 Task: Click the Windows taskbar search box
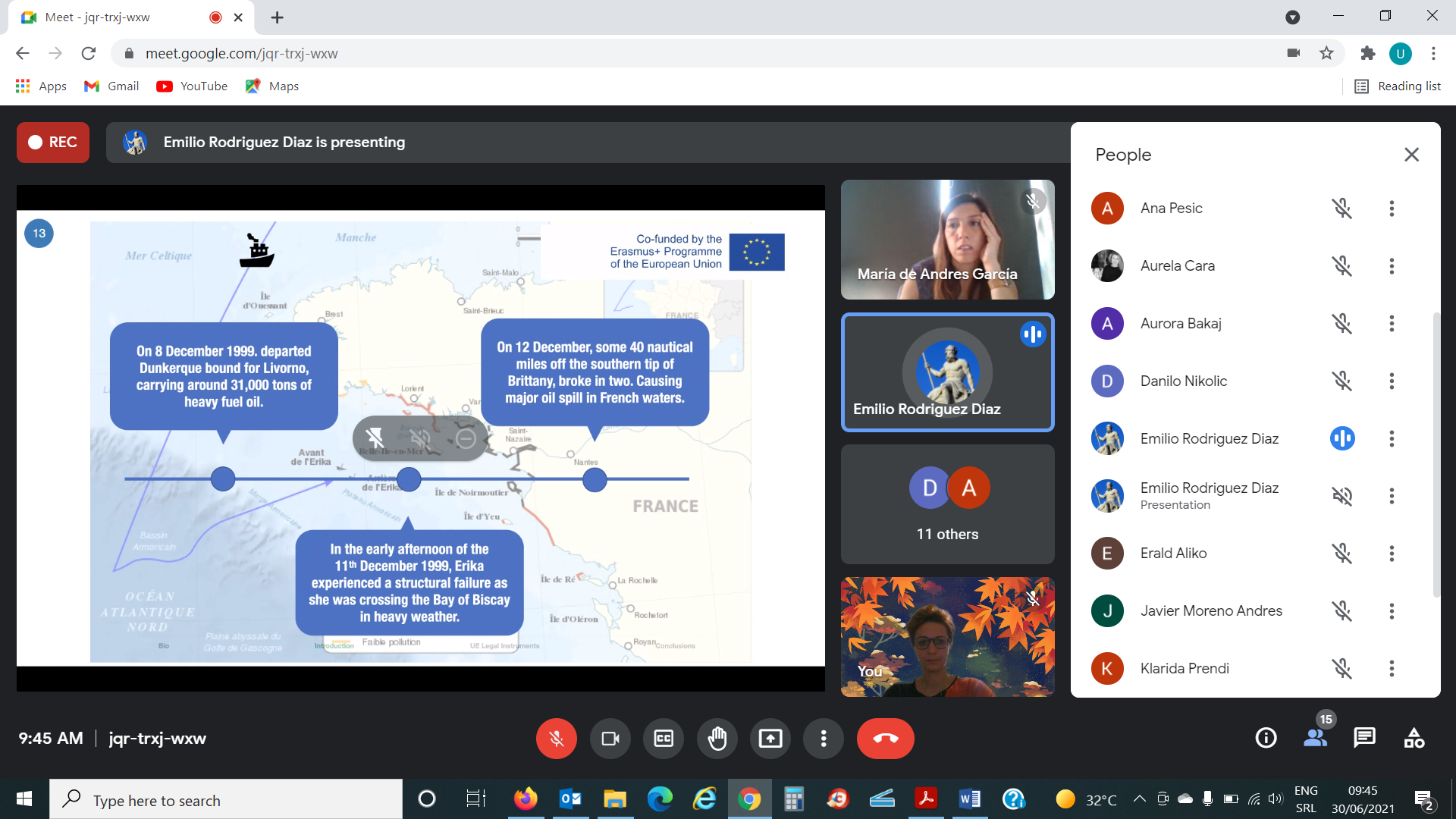coord(226,800)
